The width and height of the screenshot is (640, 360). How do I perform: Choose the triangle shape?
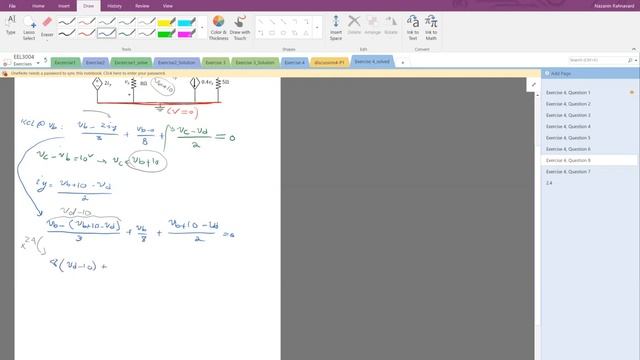pyautogui.click(x=306, y=33)
